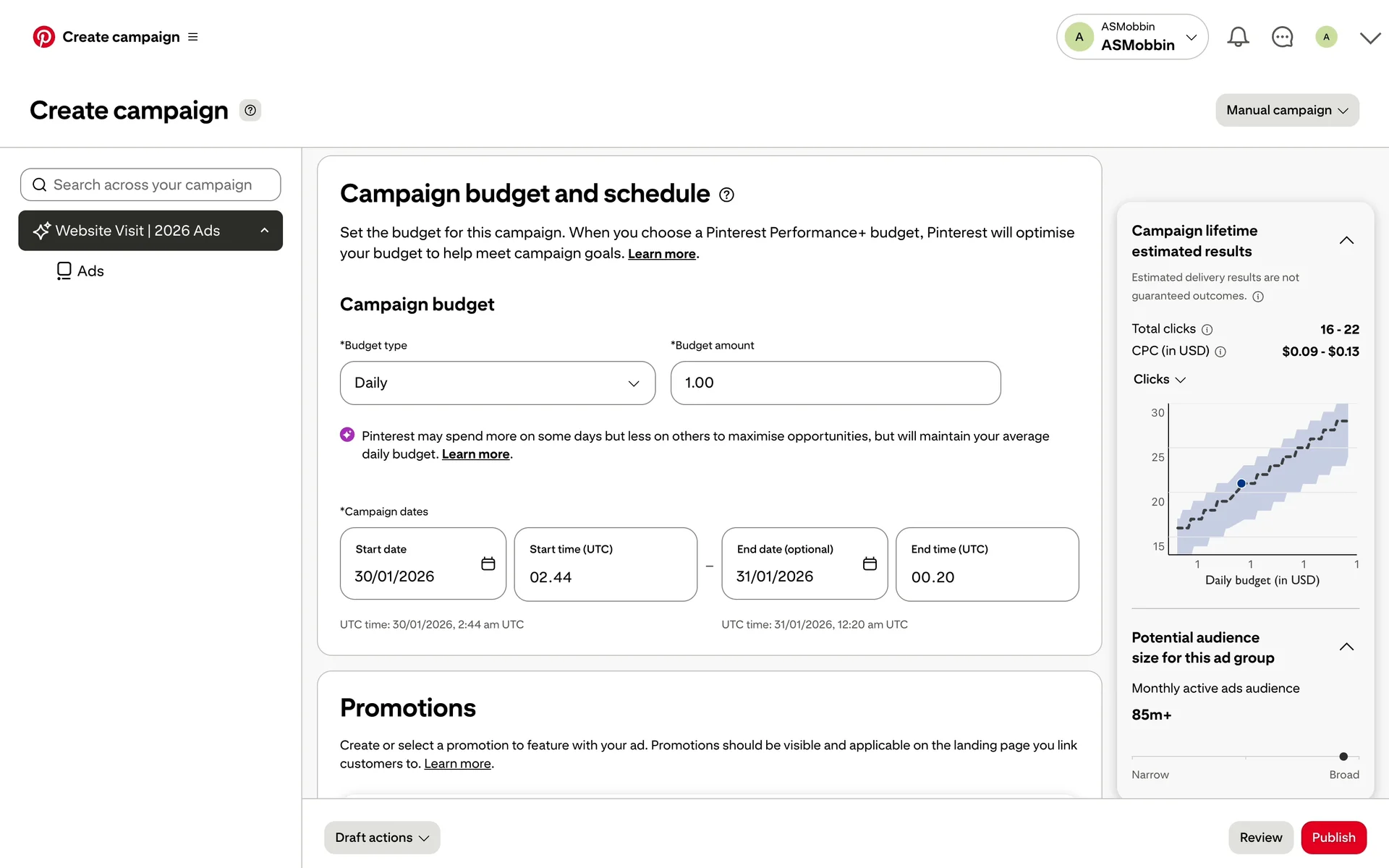Open the Start date calendar picker icon
The width and height of the screenshot is (1389, 868).
click(x=488, y=563)
